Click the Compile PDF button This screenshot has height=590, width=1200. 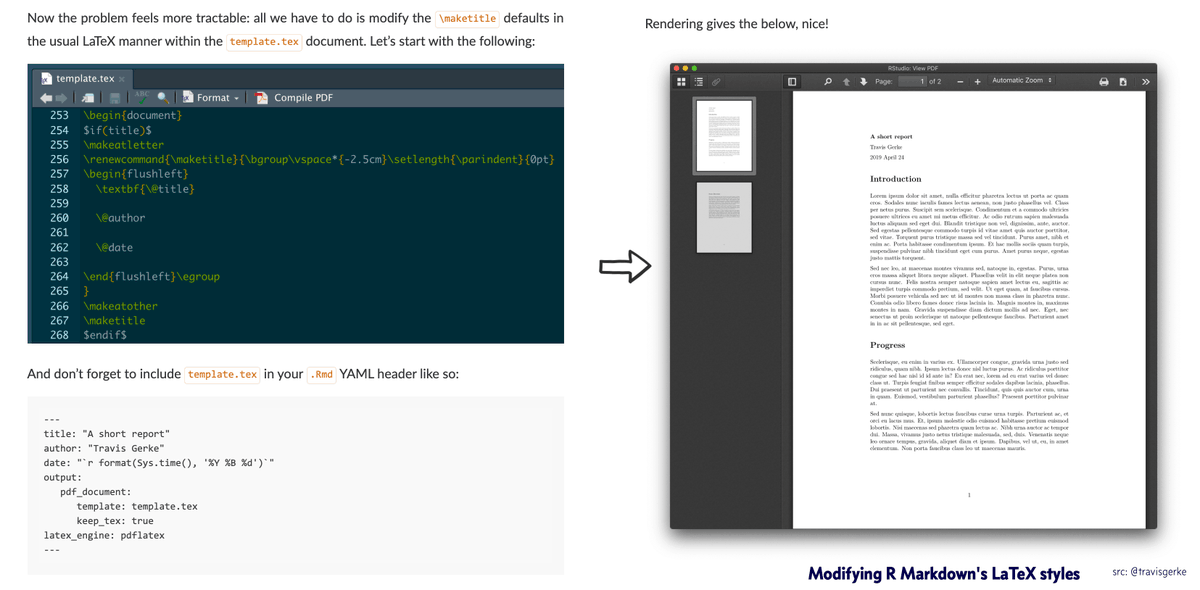(293, 98)
